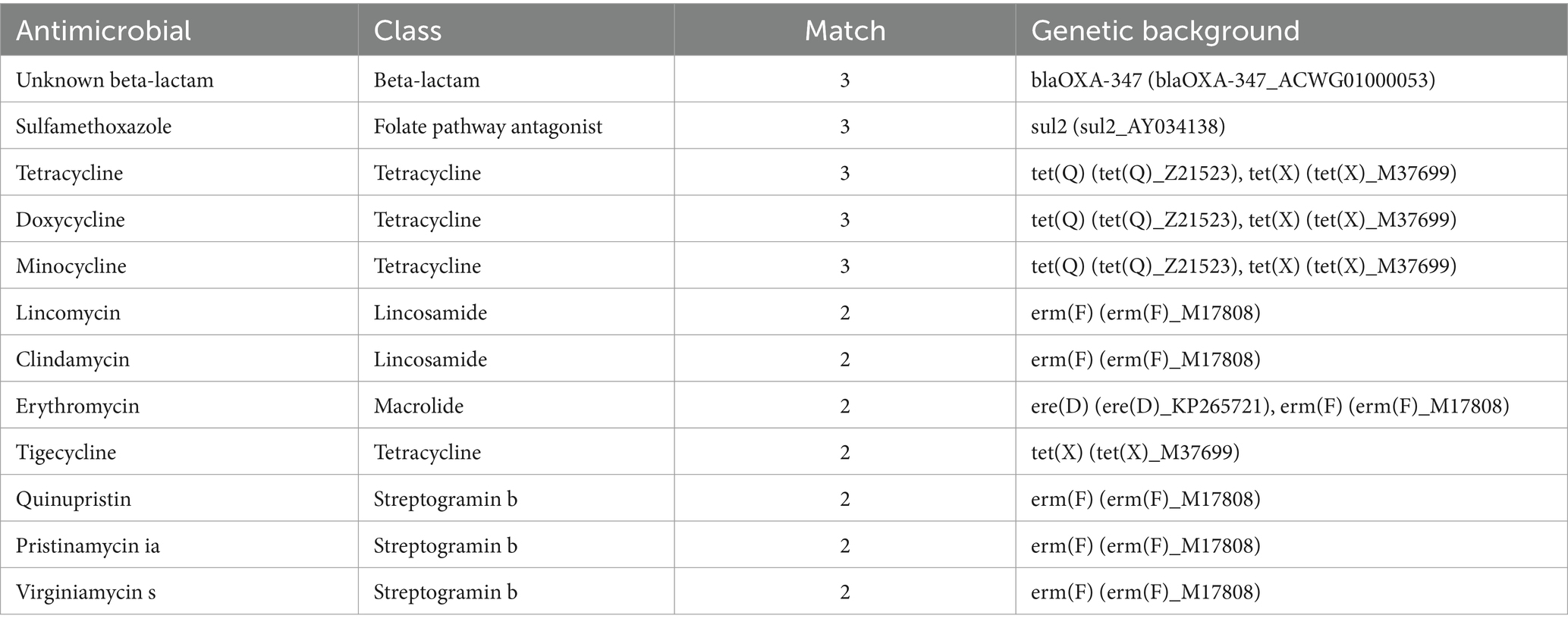Click the Antimicrobial column header

(104, 30)
